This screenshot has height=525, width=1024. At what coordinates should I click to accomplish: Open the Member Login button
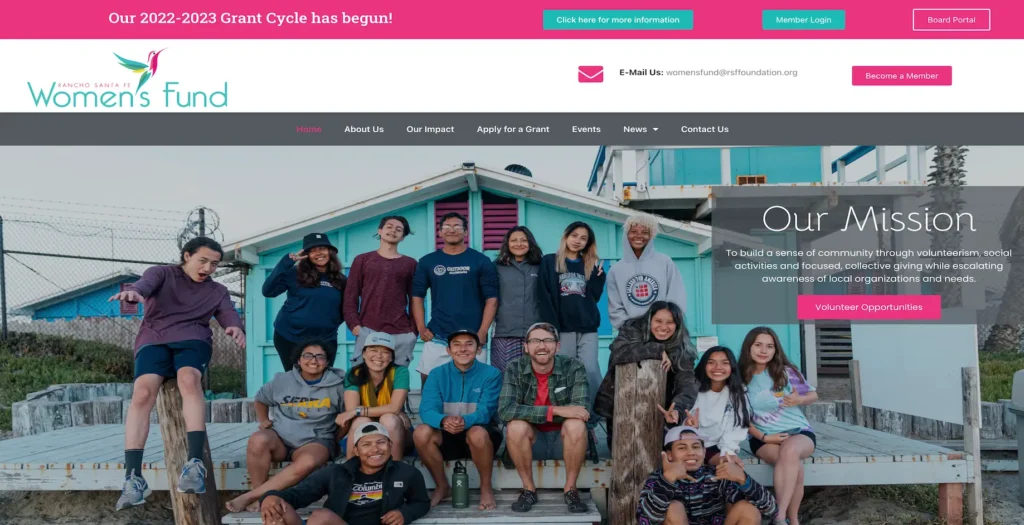(803, 20)
